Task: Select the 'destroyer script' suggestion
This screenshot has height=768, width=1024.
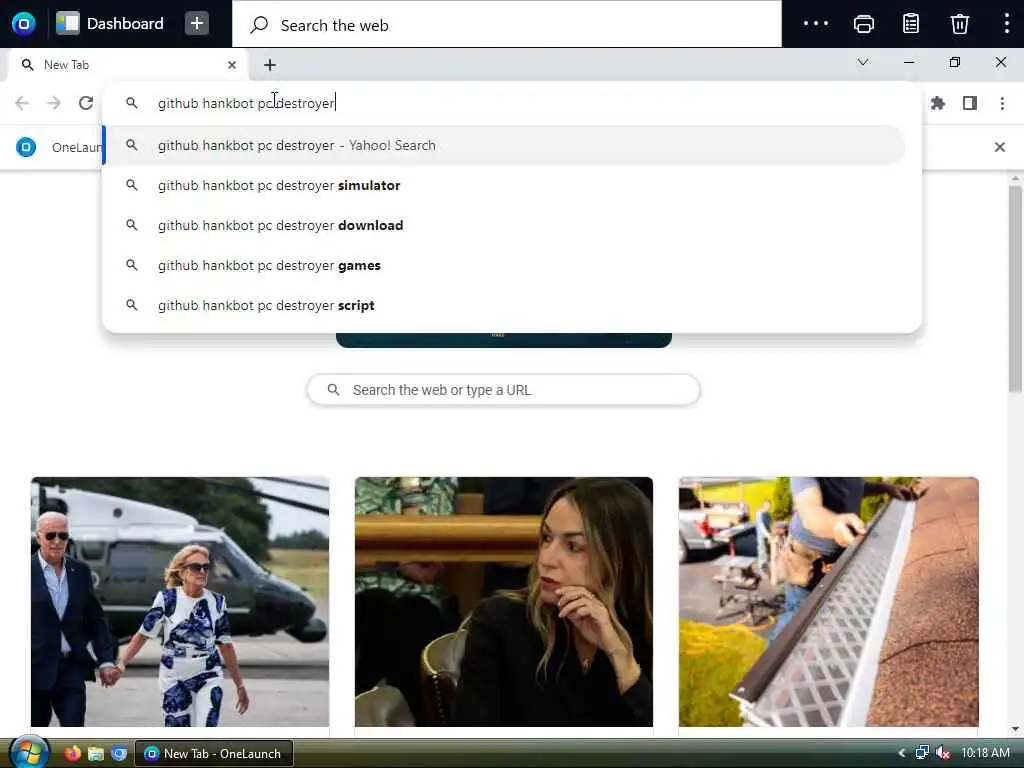Action: pos(504,305)
